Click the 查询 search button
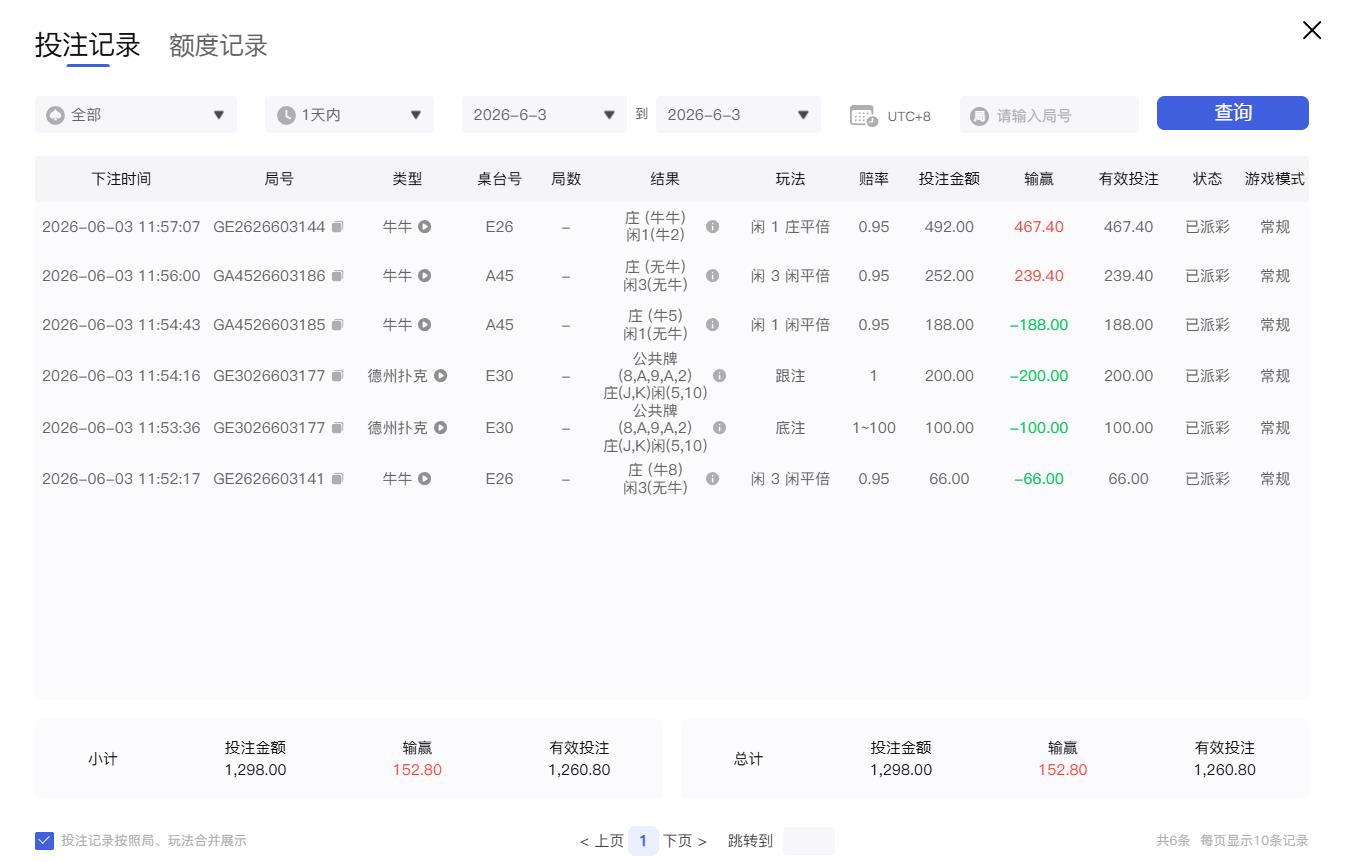Screen dimensions: 1354x862 [1233, 113]
